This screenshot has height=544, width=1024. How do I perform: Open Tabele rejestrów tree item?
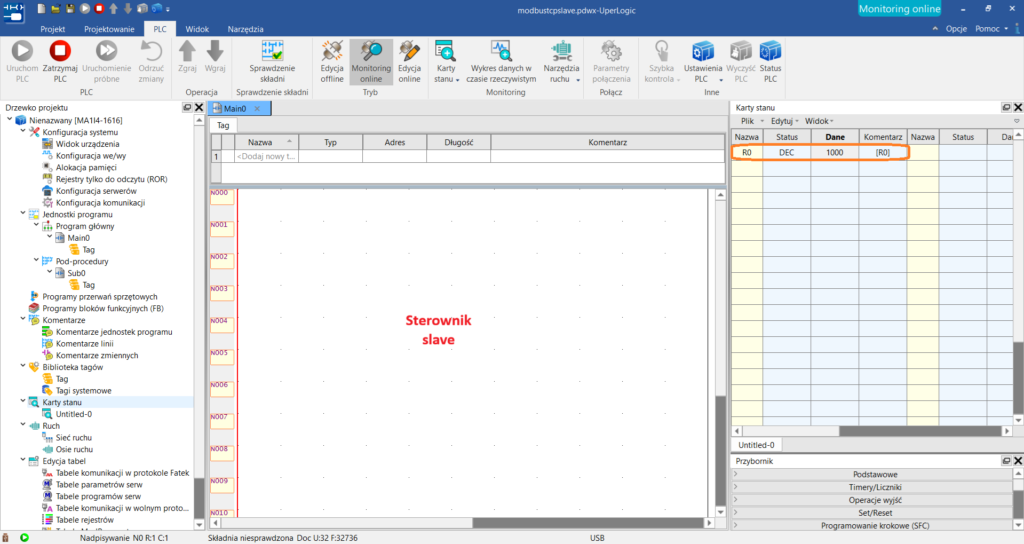pos(85,520)
